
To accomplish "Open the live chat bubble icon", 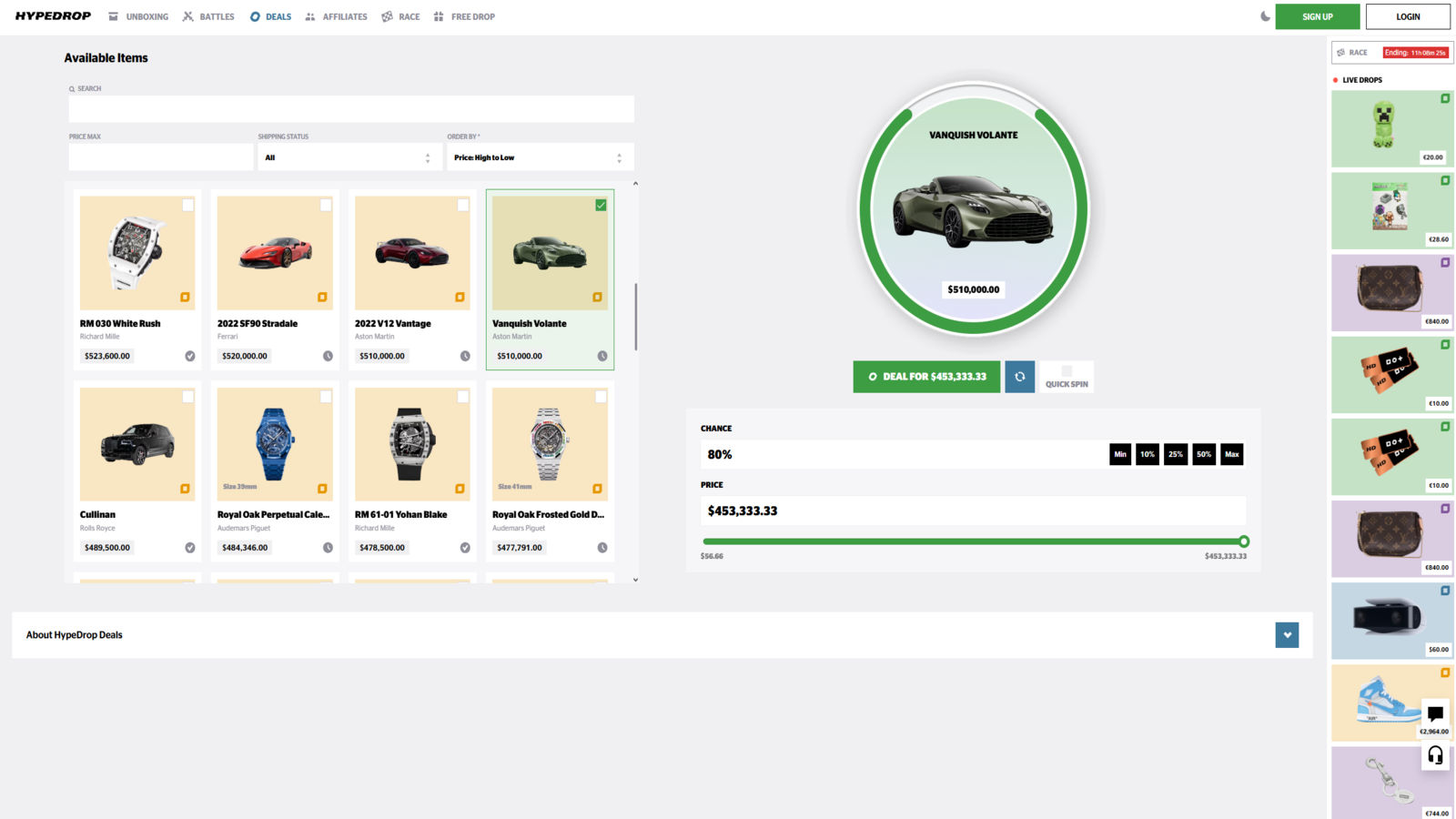I will (x=1435, y=713).
